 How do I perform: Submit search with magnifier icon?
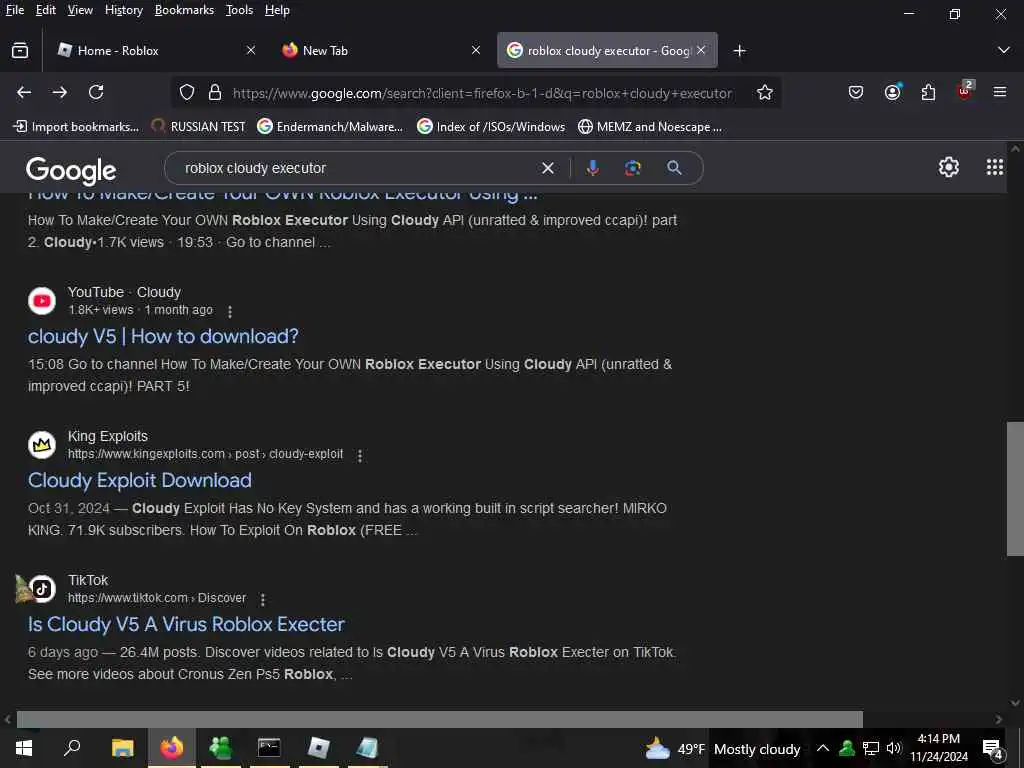pos(675,168)
